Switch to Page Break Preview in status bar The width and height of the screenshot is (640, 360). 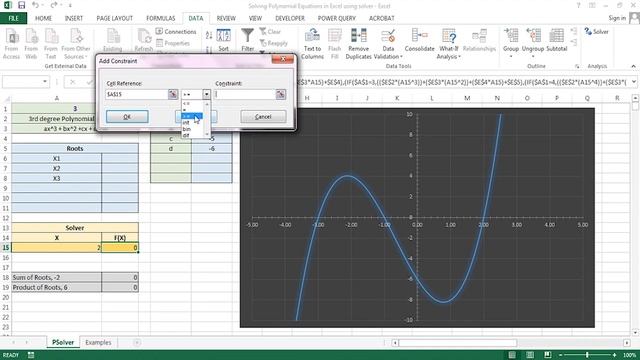click(x=548, y=355)
